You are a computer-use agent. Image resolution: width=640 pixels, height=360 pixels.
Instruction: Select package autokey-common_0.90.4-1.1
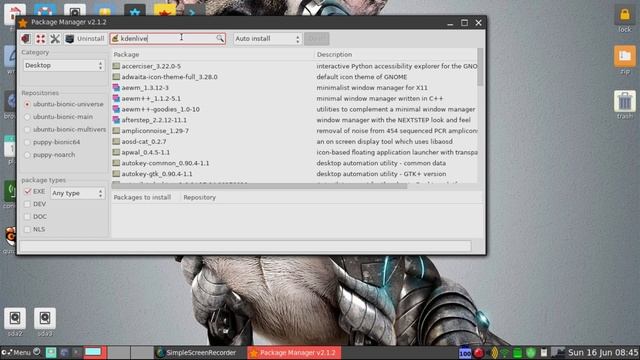pos(294,163)
